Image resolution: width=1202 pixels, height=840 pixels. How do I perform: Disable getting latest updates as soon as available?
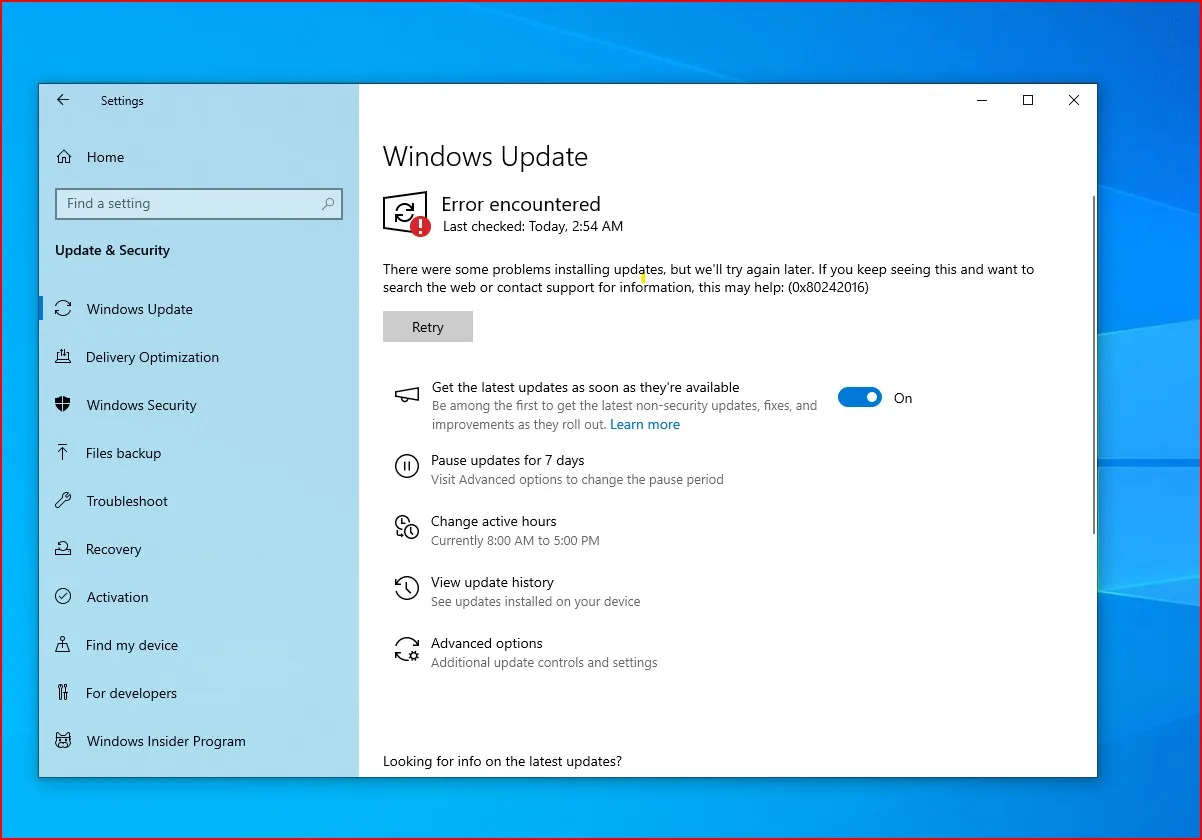coord(860,397)
